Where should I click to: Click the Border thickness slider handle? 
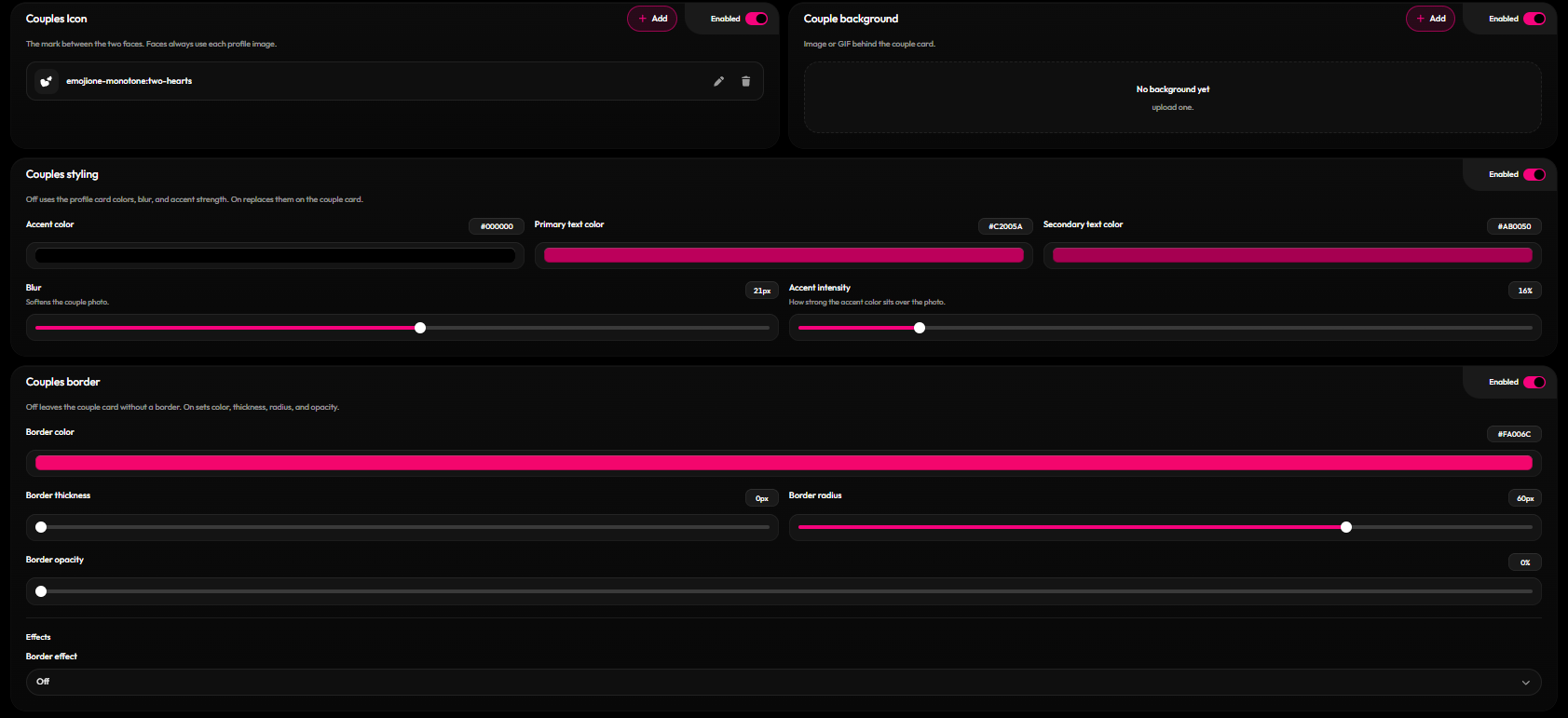pyautogui.click(x=41, y=527)
